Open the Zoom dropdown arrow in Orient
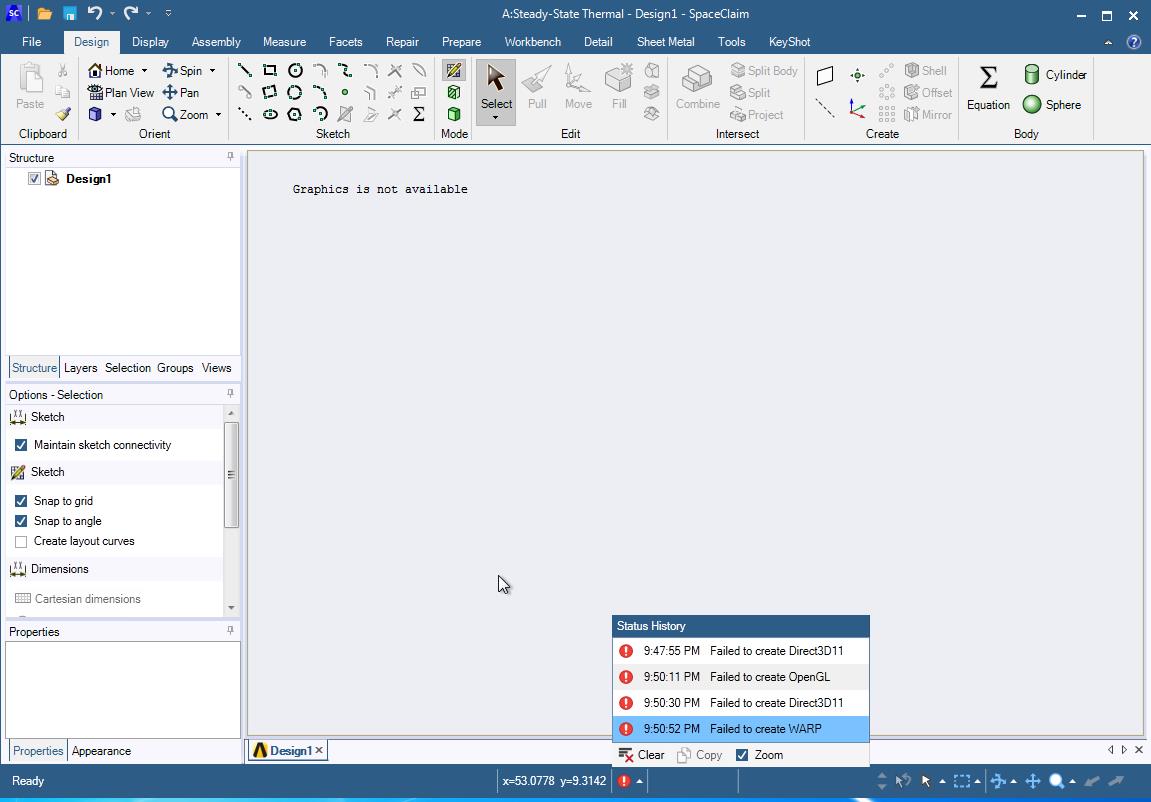Image resolution: width=1151 pixels, height=802 pixels. 218,114
